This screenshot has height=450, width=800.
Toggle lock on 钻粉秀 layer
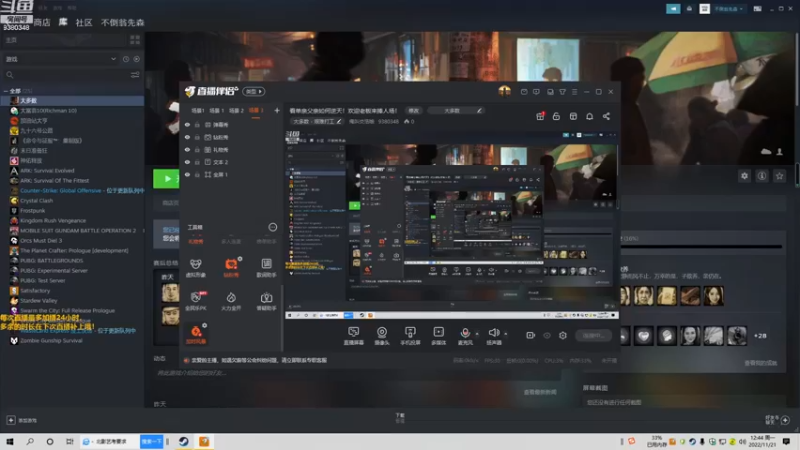tap(197, 137)
